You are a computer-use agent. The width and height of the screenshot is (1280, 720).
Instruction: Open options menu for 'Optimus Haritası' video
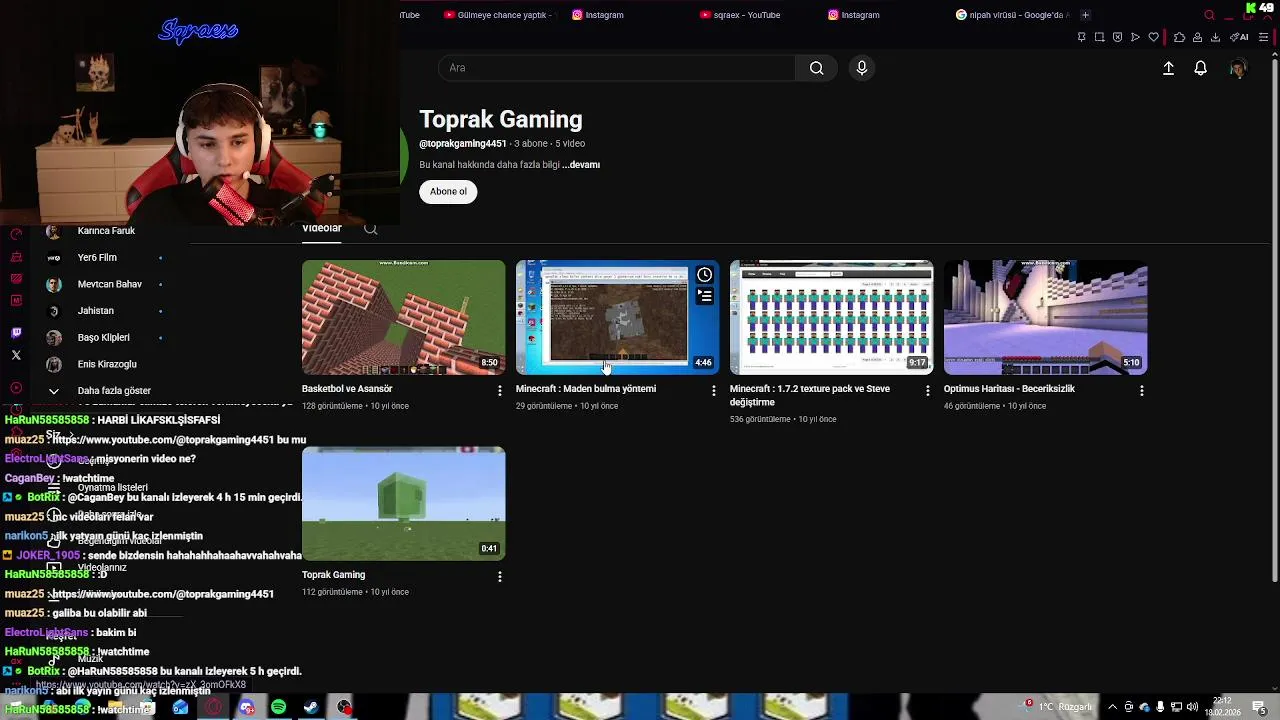tap(1142, 391)
